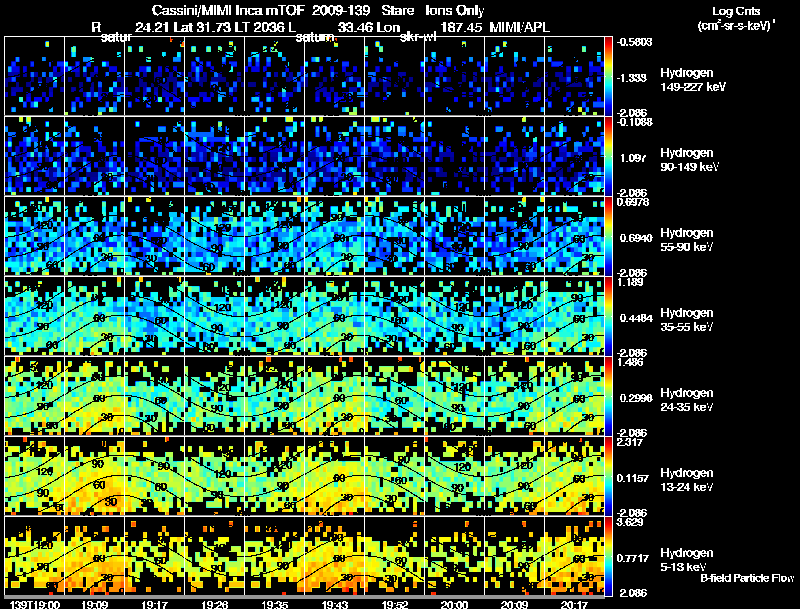Open the 20:17 panel in the 13-24 keV row
The height and width of the screenshot is (609, 800).
coord(574,476)
